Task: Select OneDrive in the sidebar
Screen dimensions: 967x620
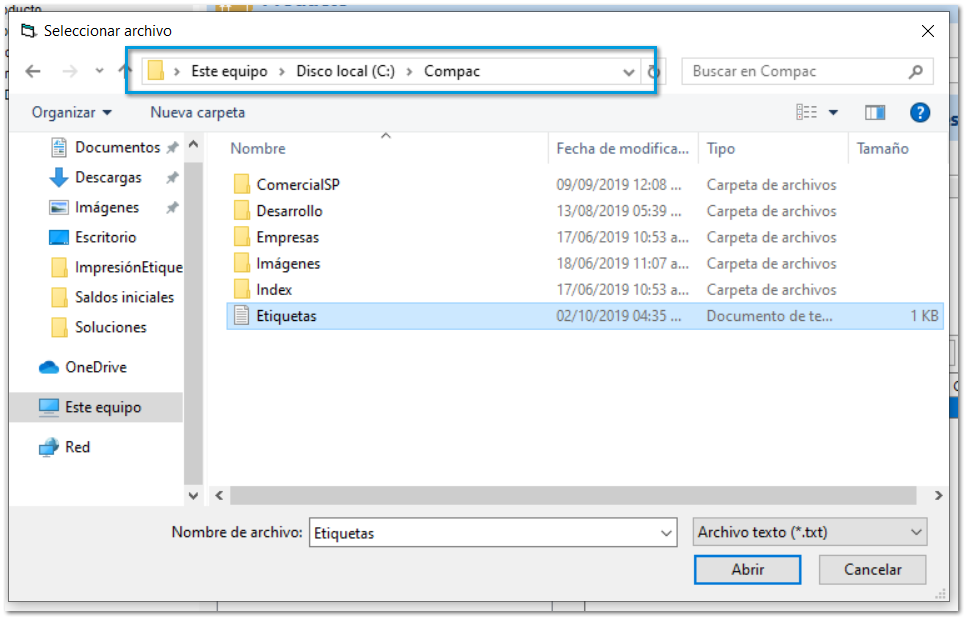Action: [x=96, y=367]
